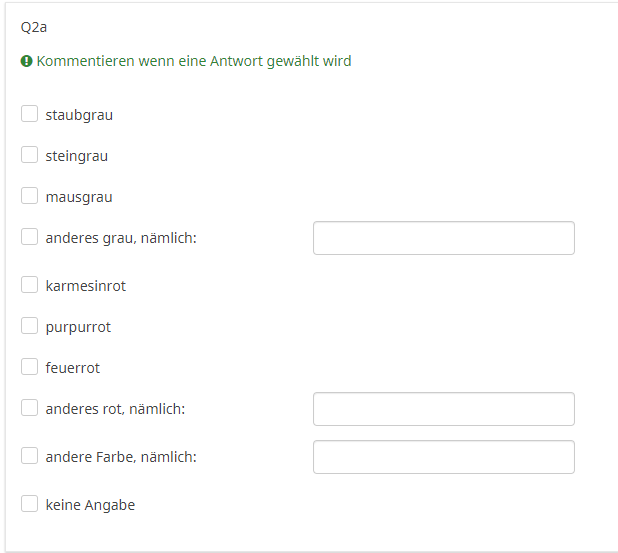The width and height of the screenshot is (618, 553).
Task: Check the 'keine Angabe' checkbox
Action: (x=30, y=504)
